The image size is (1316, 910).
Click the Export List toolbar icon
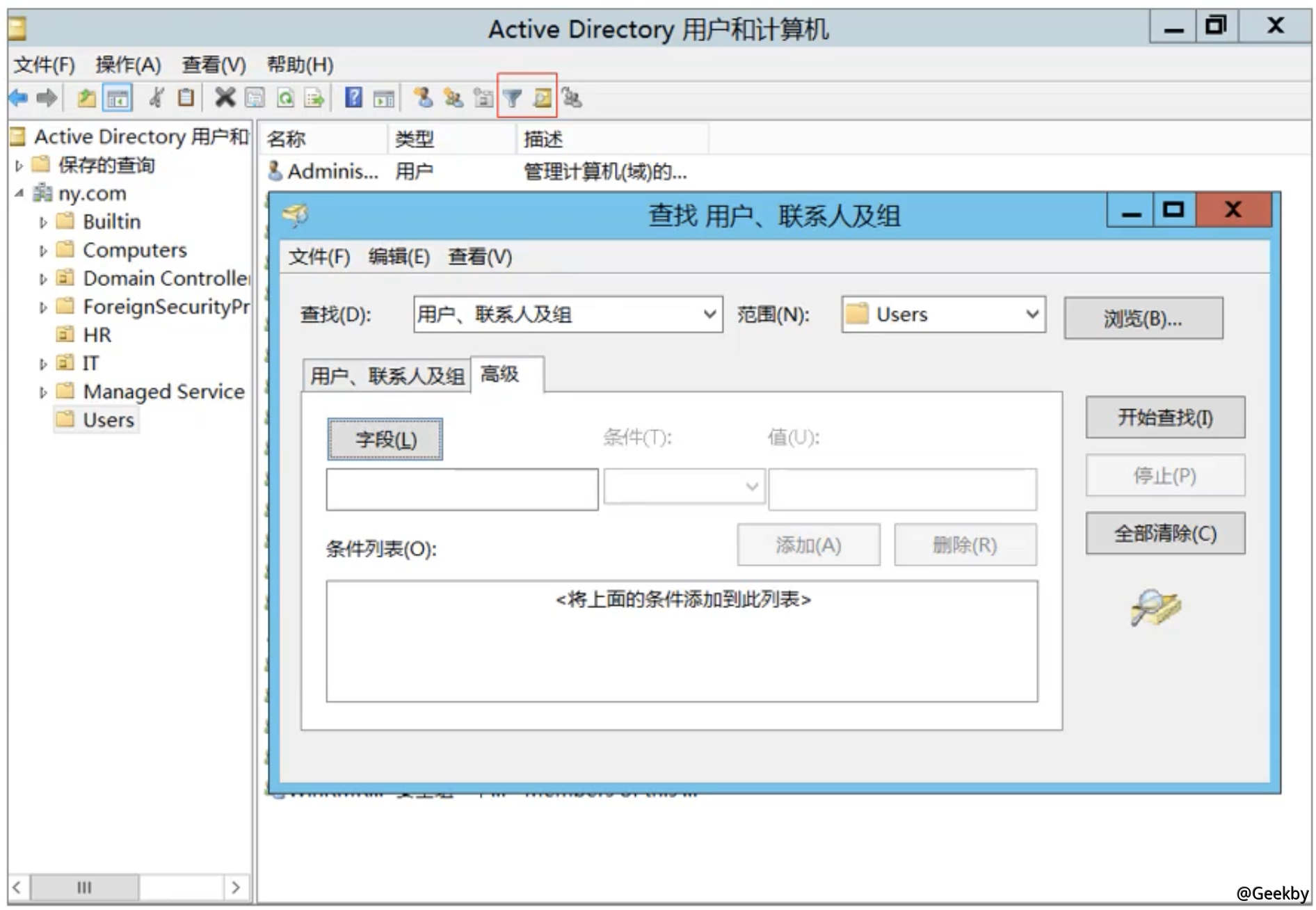(x=316, y=97)
